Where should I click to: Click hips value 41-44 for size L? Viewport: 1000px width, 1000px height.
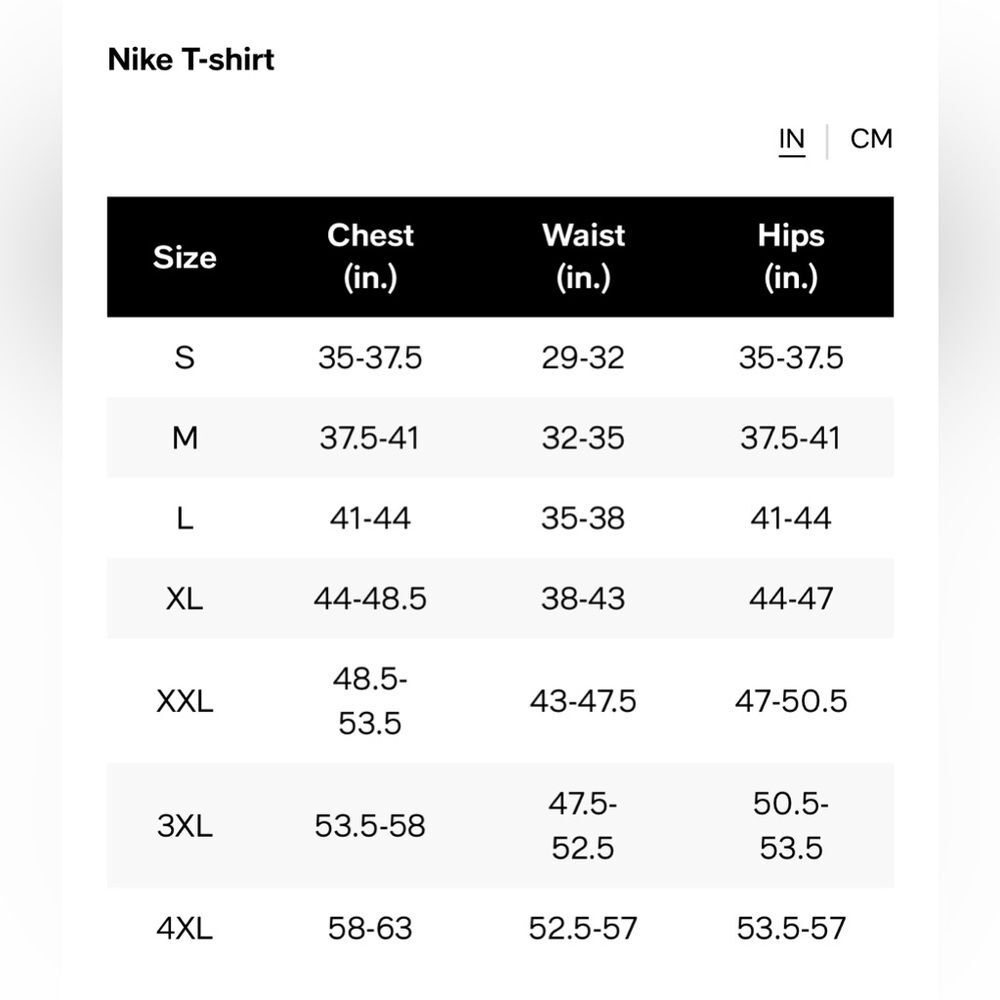point(791,518)
